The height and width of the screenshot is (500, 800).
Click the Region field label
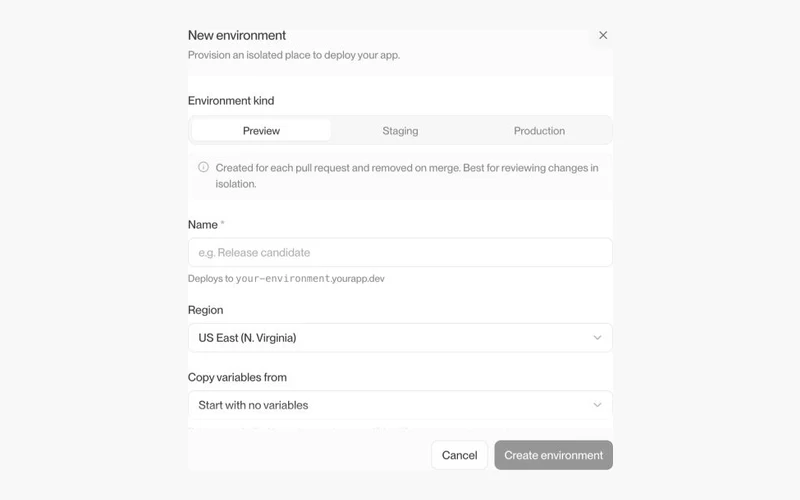pyautogui.click(x=206, y=310)
